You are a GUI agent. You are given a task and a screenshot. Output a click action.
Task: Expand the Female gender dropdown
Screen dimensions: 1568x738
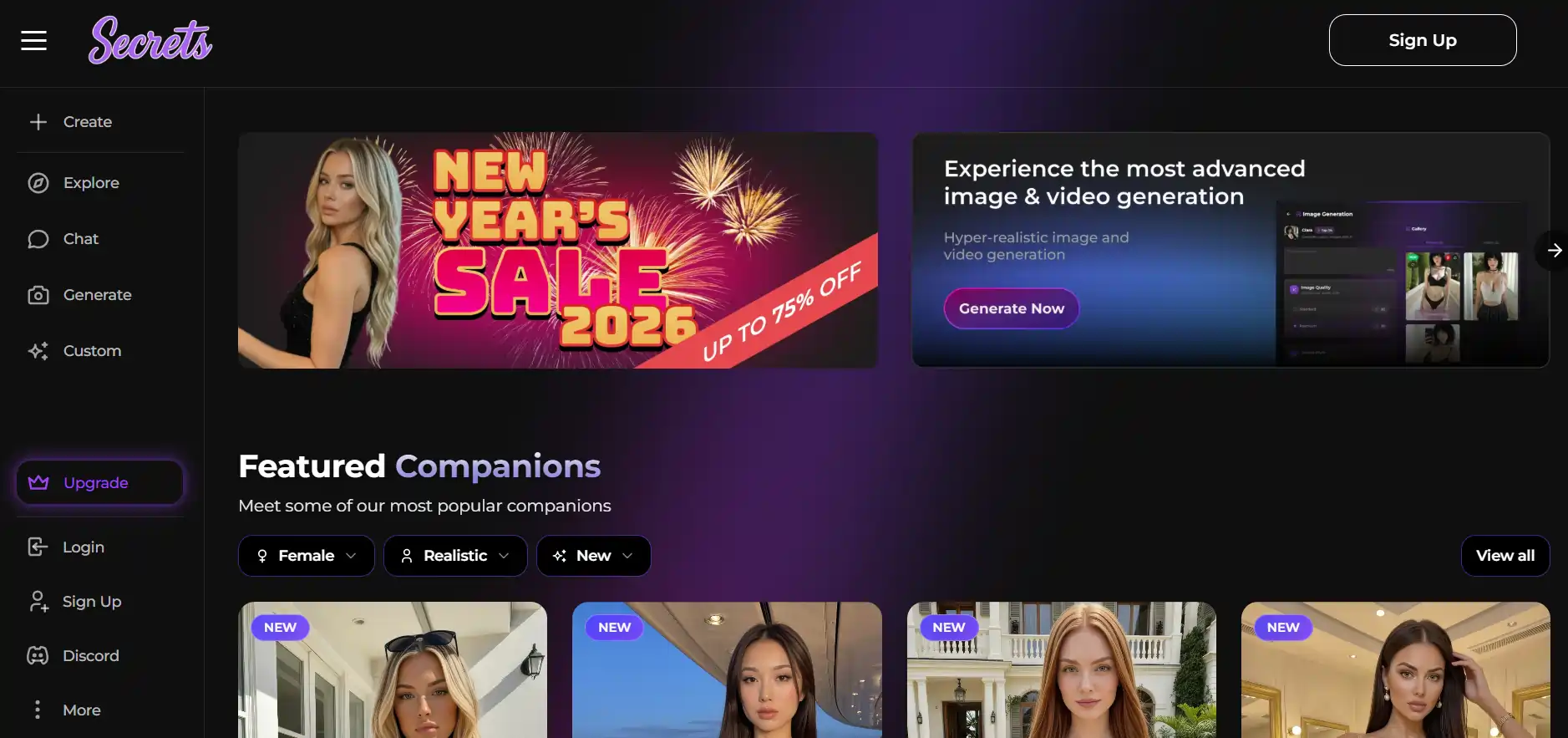tap(307, 556)
